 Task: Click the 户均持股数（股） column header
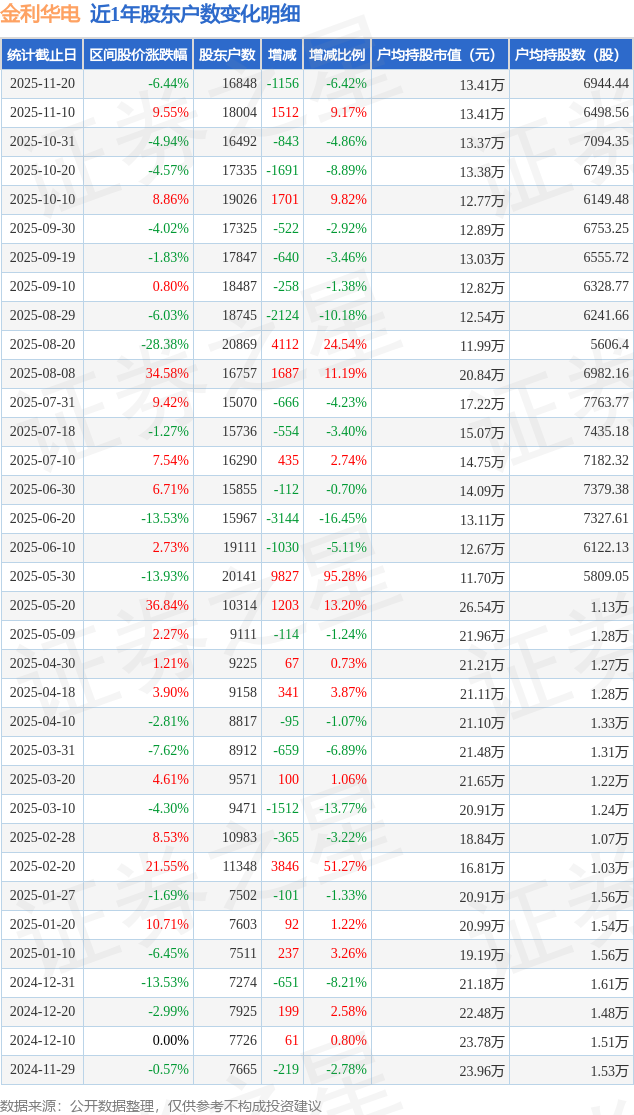[570, 55]
